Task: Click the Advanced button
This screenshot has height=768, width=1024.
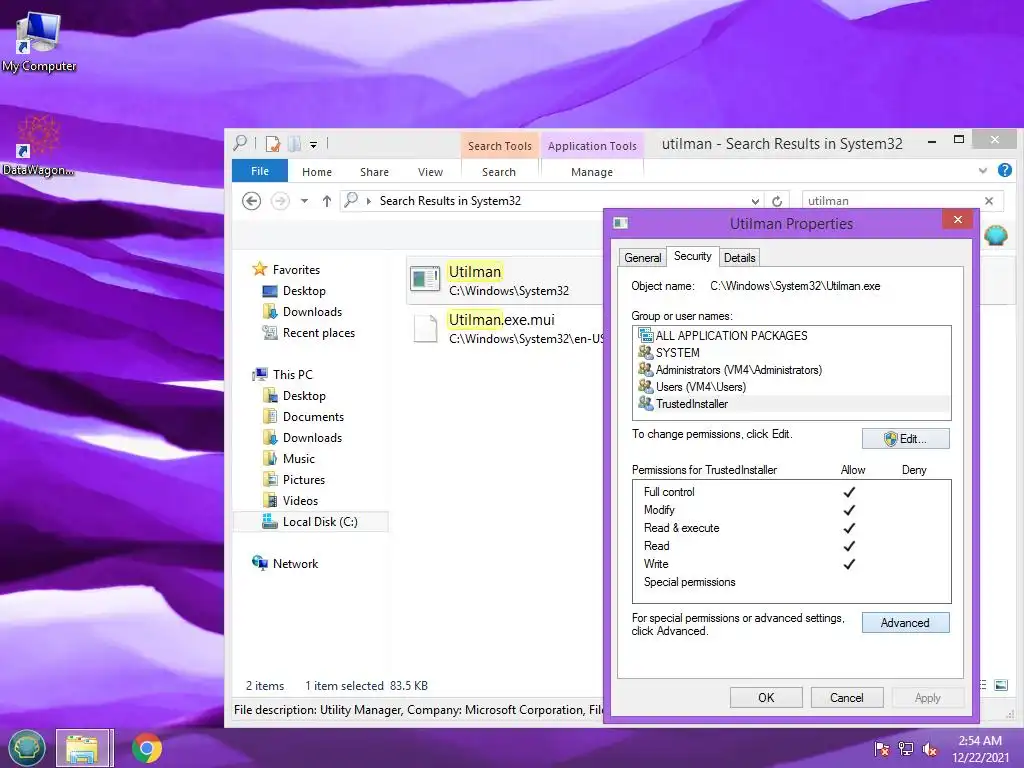Action: (x=905, y=623)
